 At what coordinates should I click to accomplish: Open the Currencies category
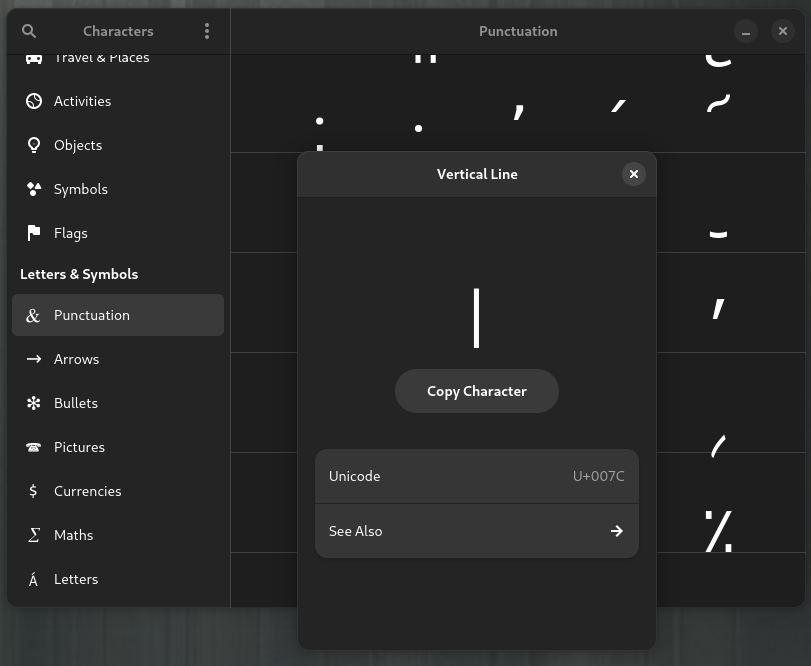point(118,491)
